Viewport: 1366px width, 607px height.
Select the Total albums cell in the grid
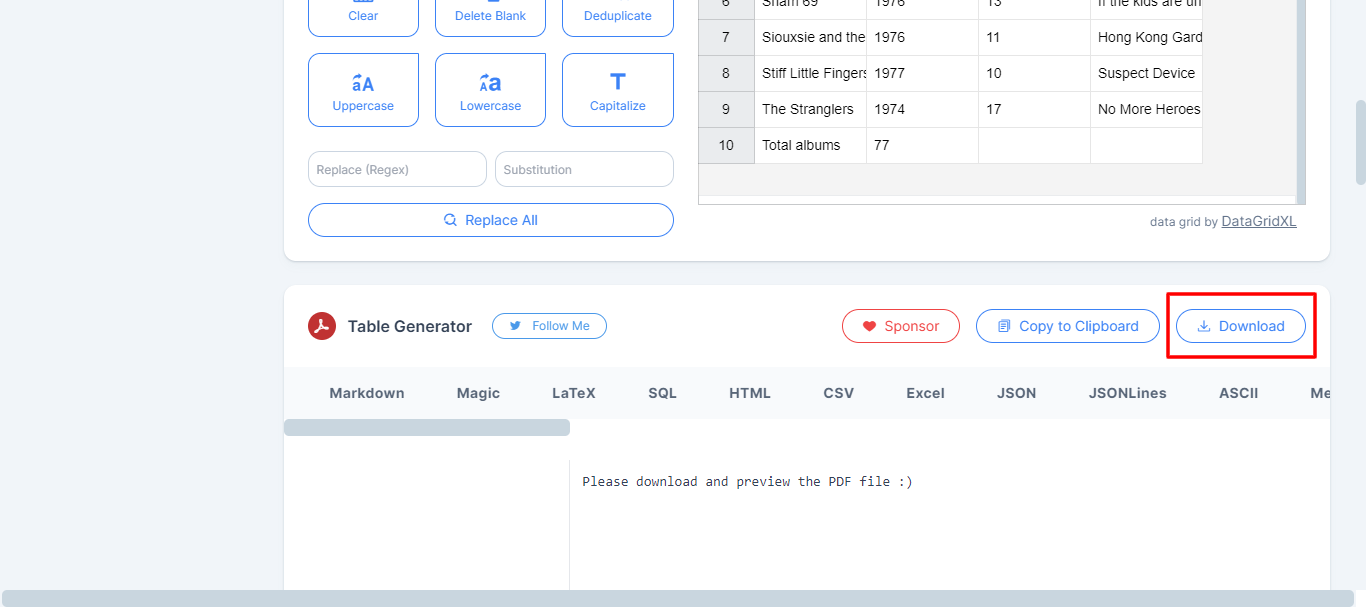point(800,145)
